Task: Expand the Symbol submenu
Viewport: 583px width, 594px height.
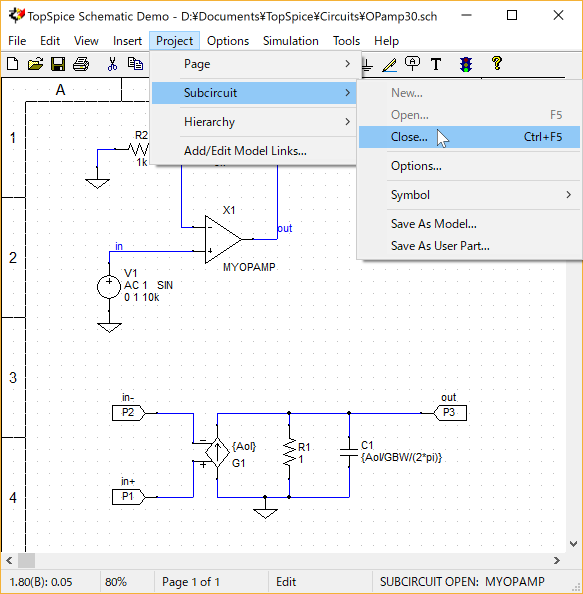Action: pyautogui.click(x=469, y=195)
